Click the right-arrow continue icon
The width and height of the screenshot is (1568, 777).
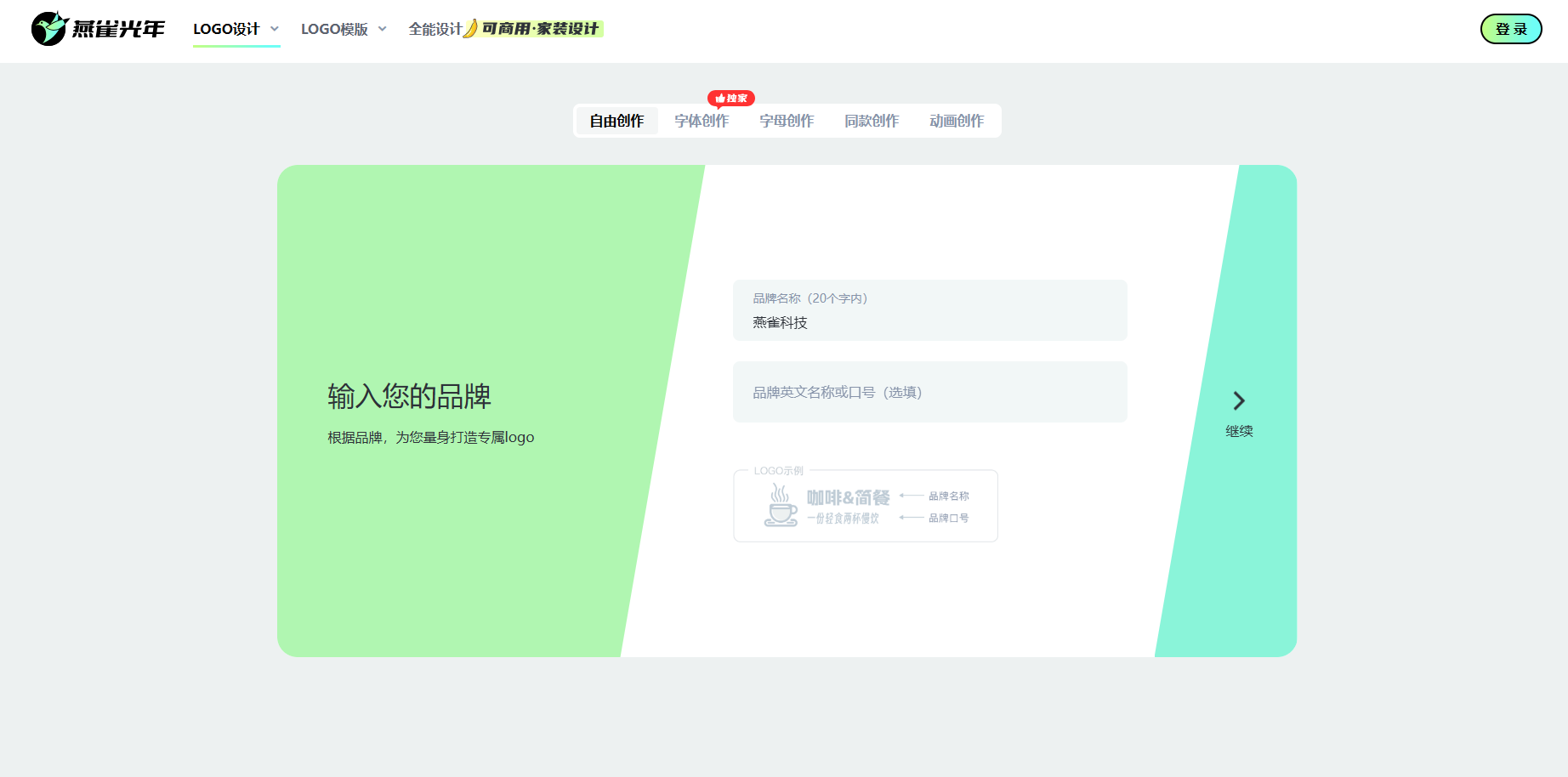tap(1239, 400)
